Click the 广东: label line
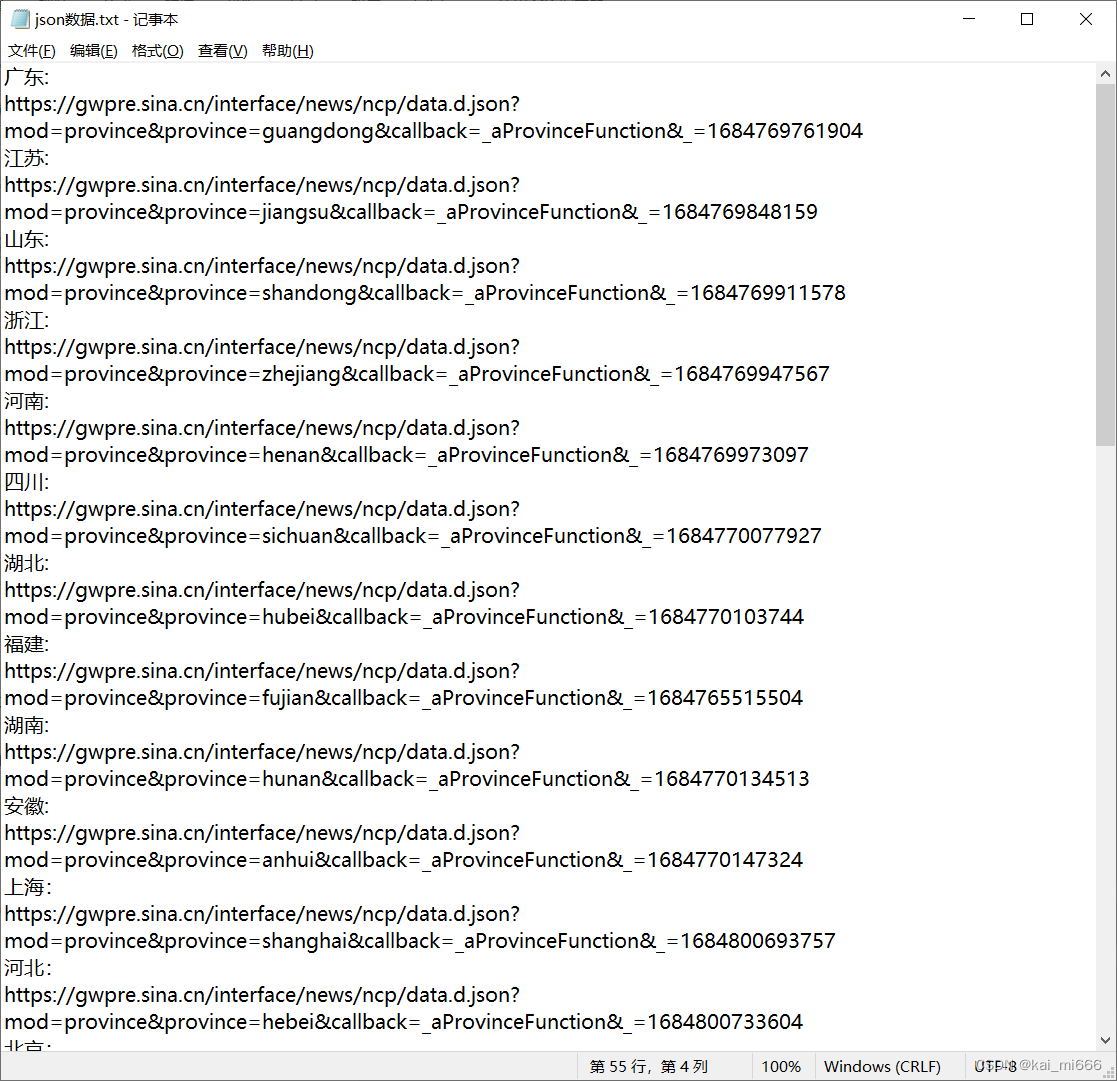This screenshot has width=1117, height=1081. coord(27,77)
